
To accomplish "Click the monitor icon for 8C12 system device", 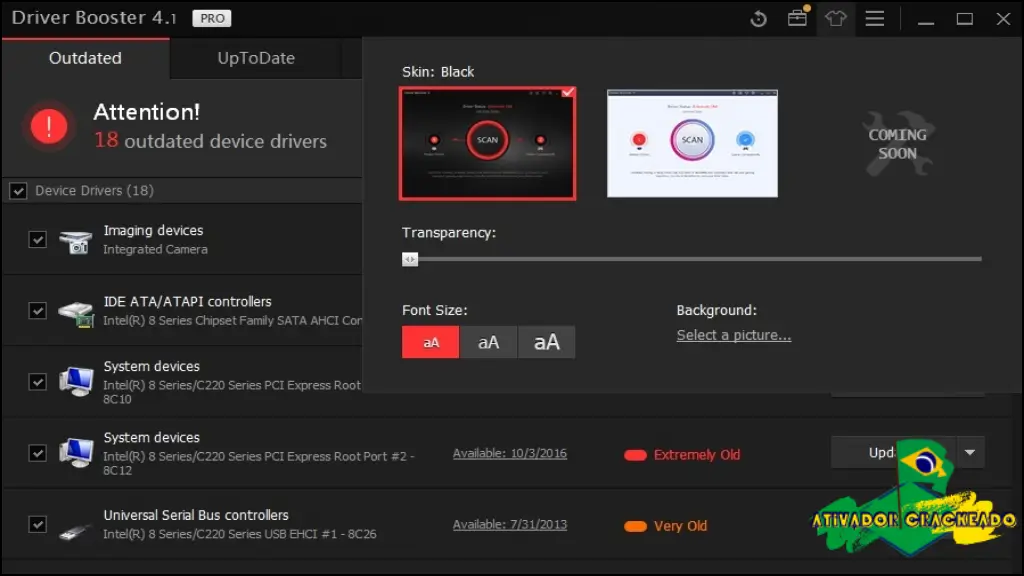I will 76,453.
